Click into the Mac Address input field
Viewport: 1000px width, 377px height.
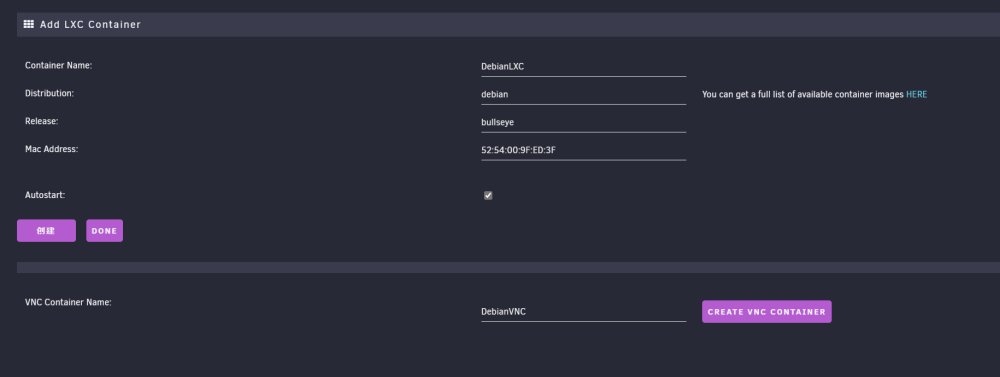(x=584, y=151)
